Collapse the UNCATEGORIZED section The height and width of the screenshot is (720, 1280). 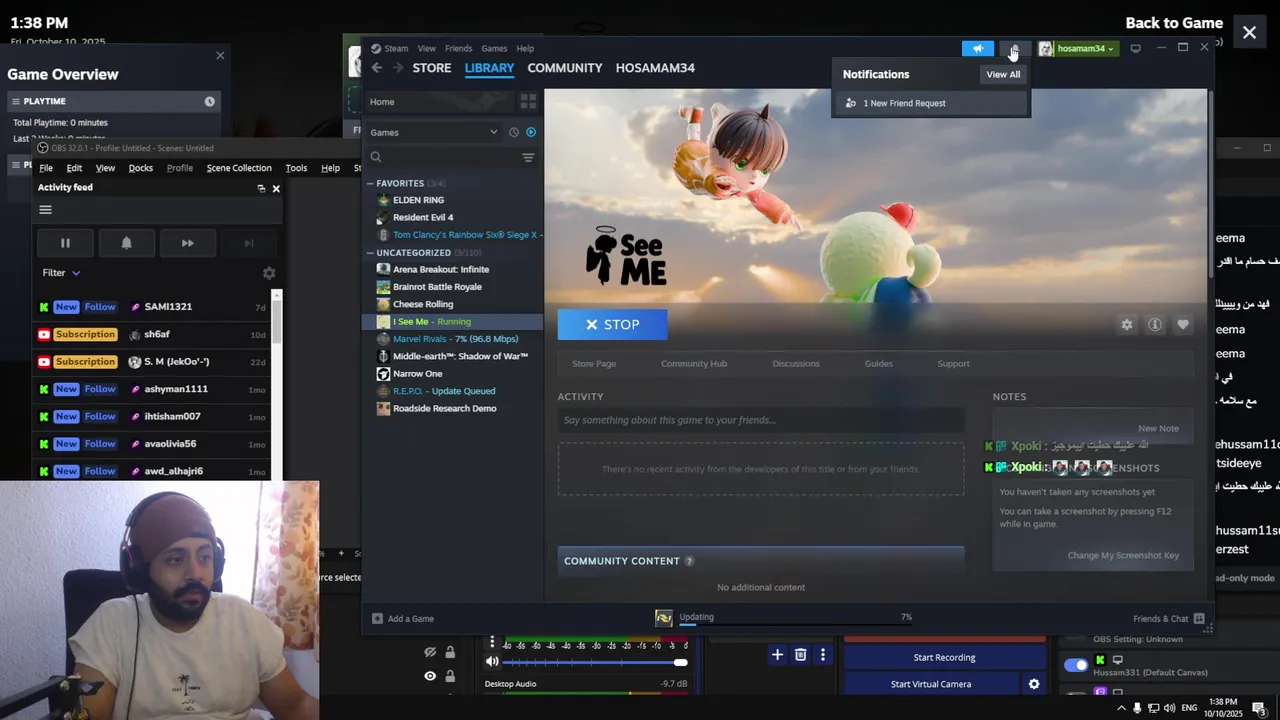pyautogui.click(x=370, y=253)
